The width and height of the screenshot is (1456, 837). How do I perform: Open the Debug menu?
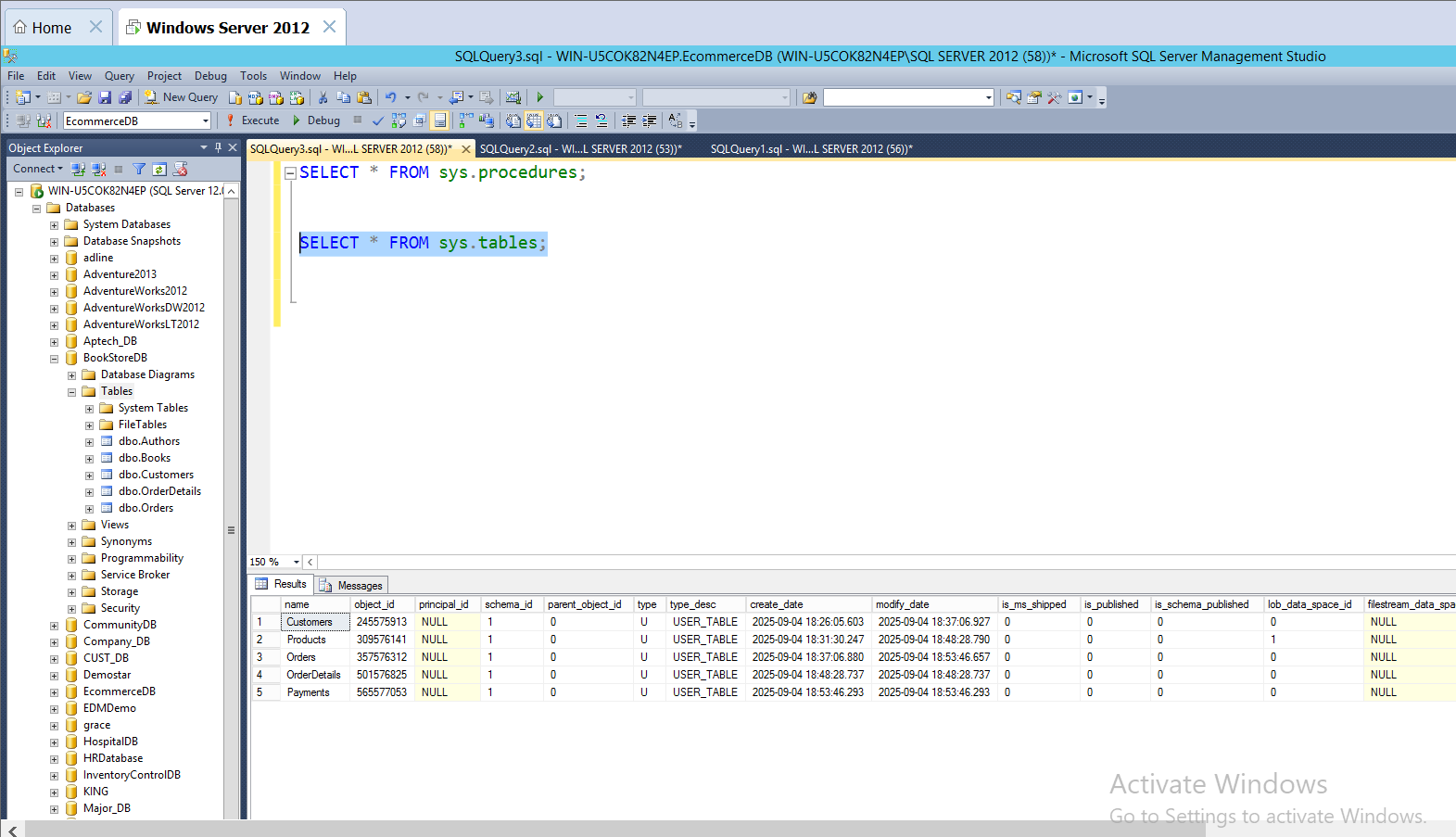[210, 76]
